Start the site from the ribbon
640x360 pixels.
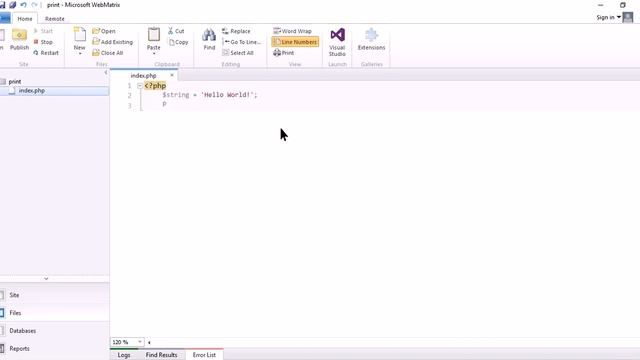[x=43, y=31]
